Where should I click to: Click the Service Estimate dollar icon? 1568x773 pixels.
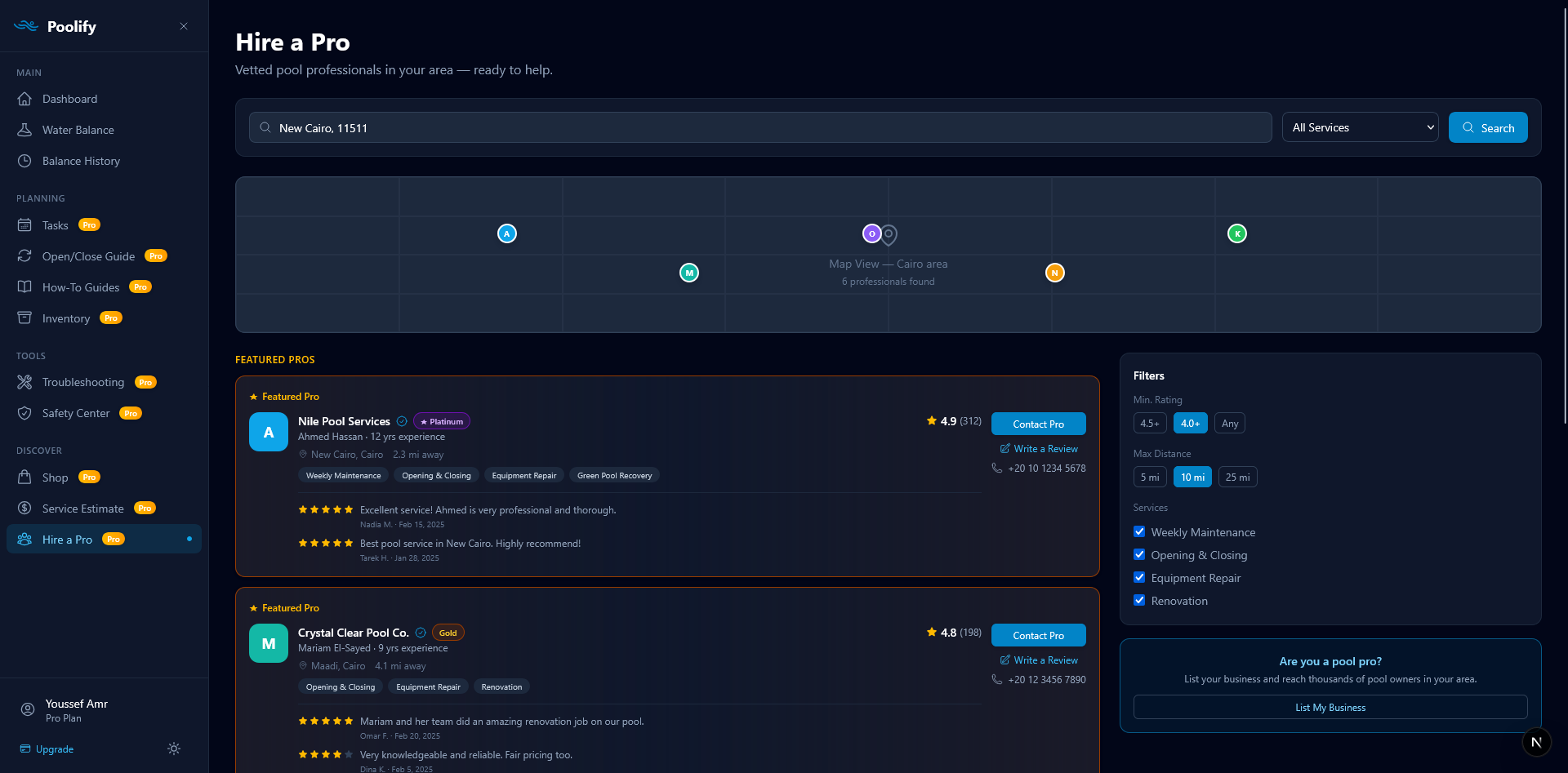[x=24, y=509]
